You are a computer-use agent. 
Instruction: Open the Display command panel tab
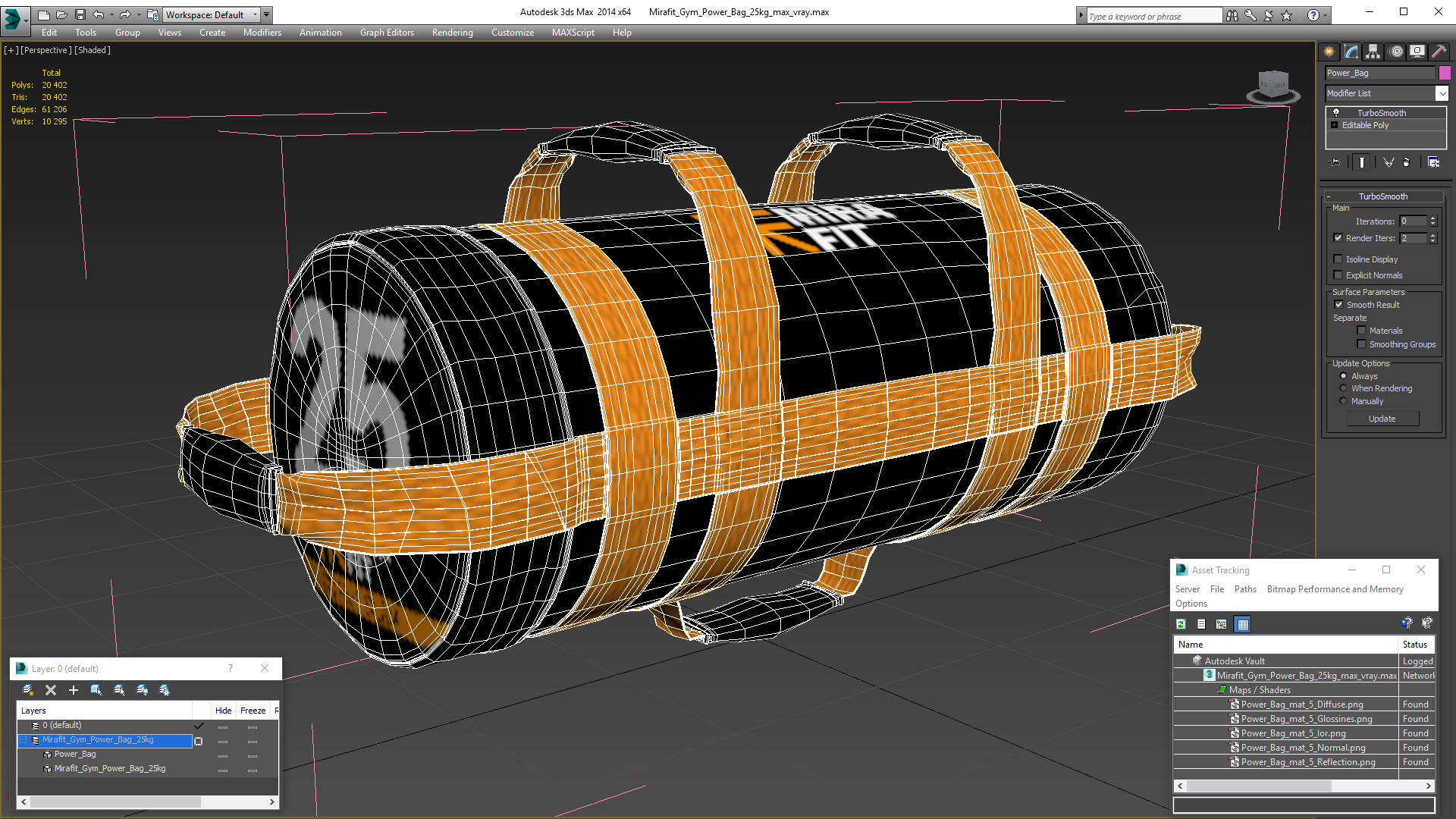[x=1417, y=52]
